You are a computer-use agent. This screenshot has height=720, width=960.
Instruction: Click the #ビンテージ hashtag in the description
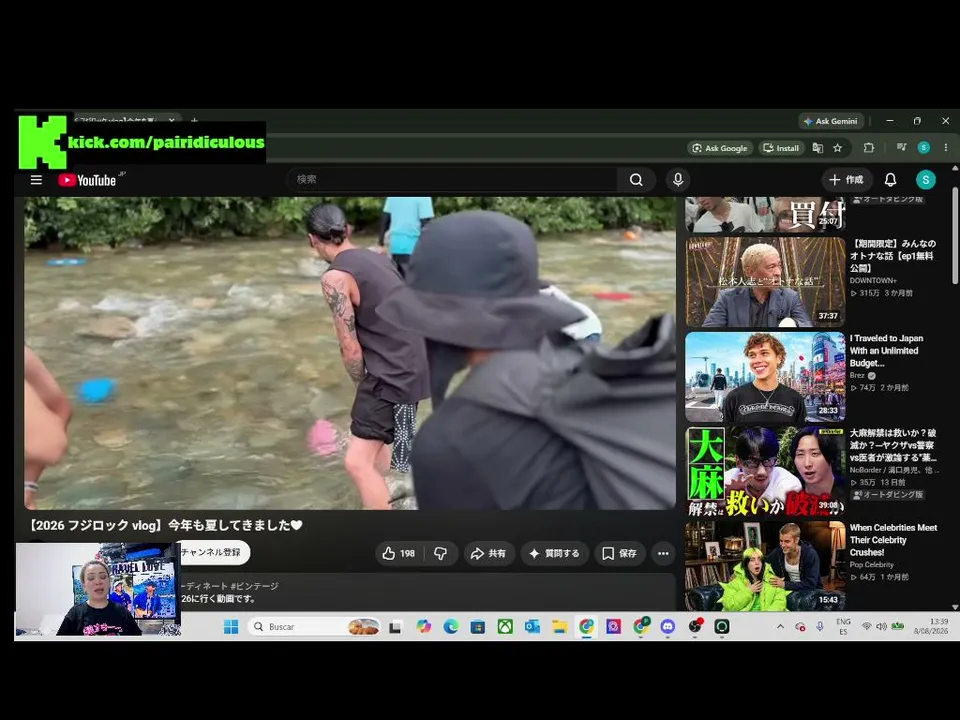point(255,586)
